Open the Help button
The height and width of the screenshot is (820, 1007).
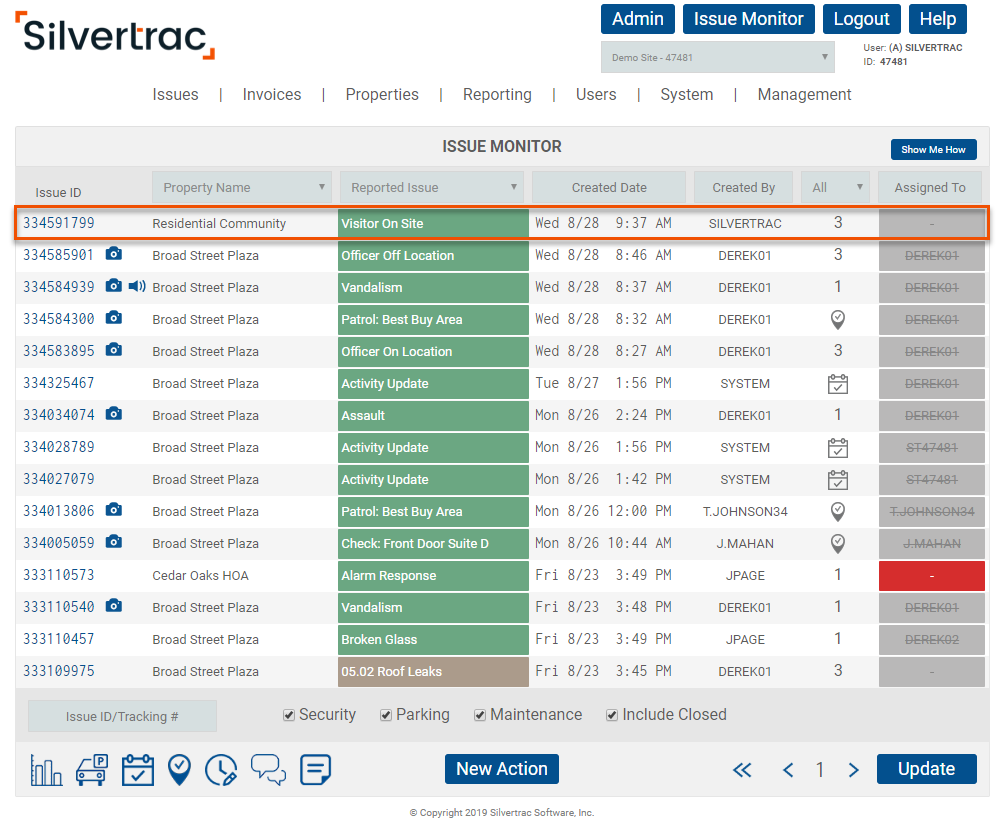[x=938, y=19]
